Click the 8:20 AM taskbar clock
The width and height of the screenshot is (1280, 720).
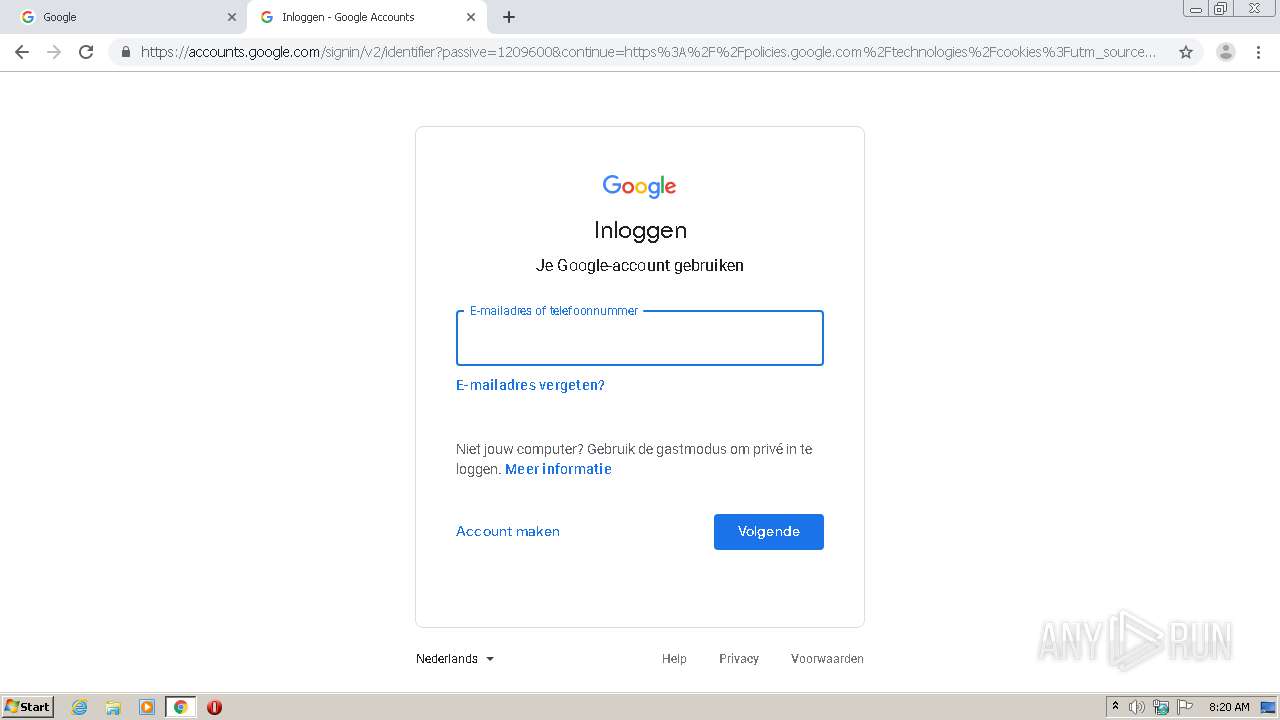1229,707
